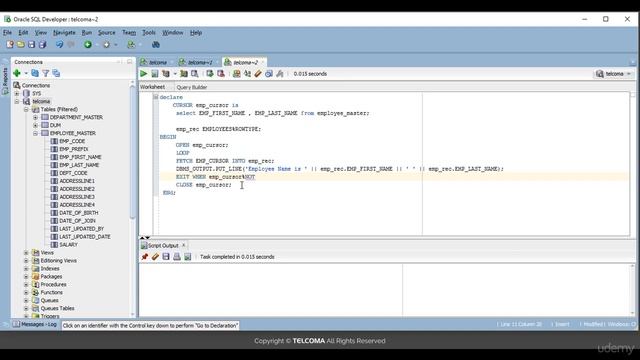Click the Forward navigation icon
Screen dimensions: 640x360
click(107, 44)
